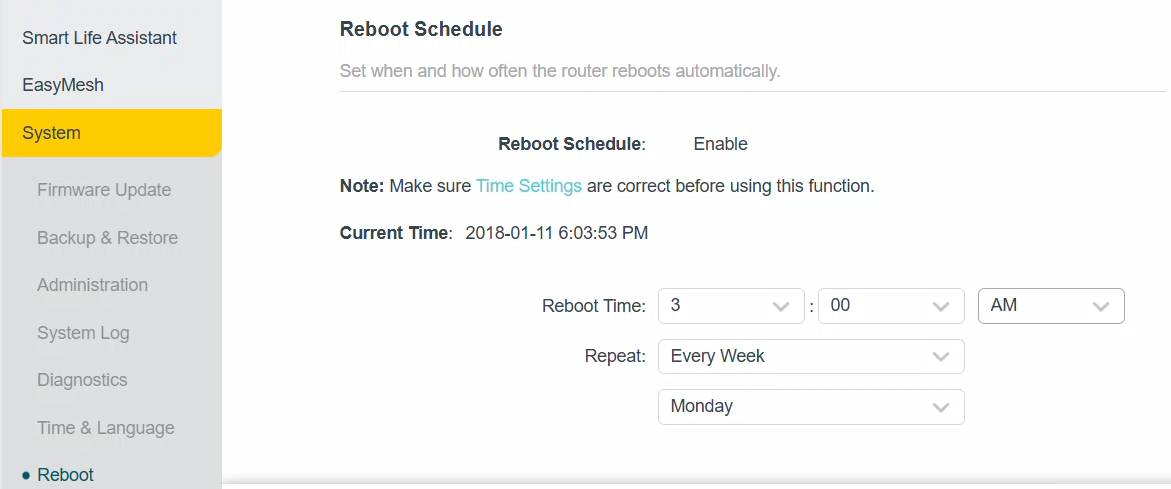Go to Time & Language settings
Viewport: 1171px width, 489px height.
pyautogui.click(x=105, y=428)
